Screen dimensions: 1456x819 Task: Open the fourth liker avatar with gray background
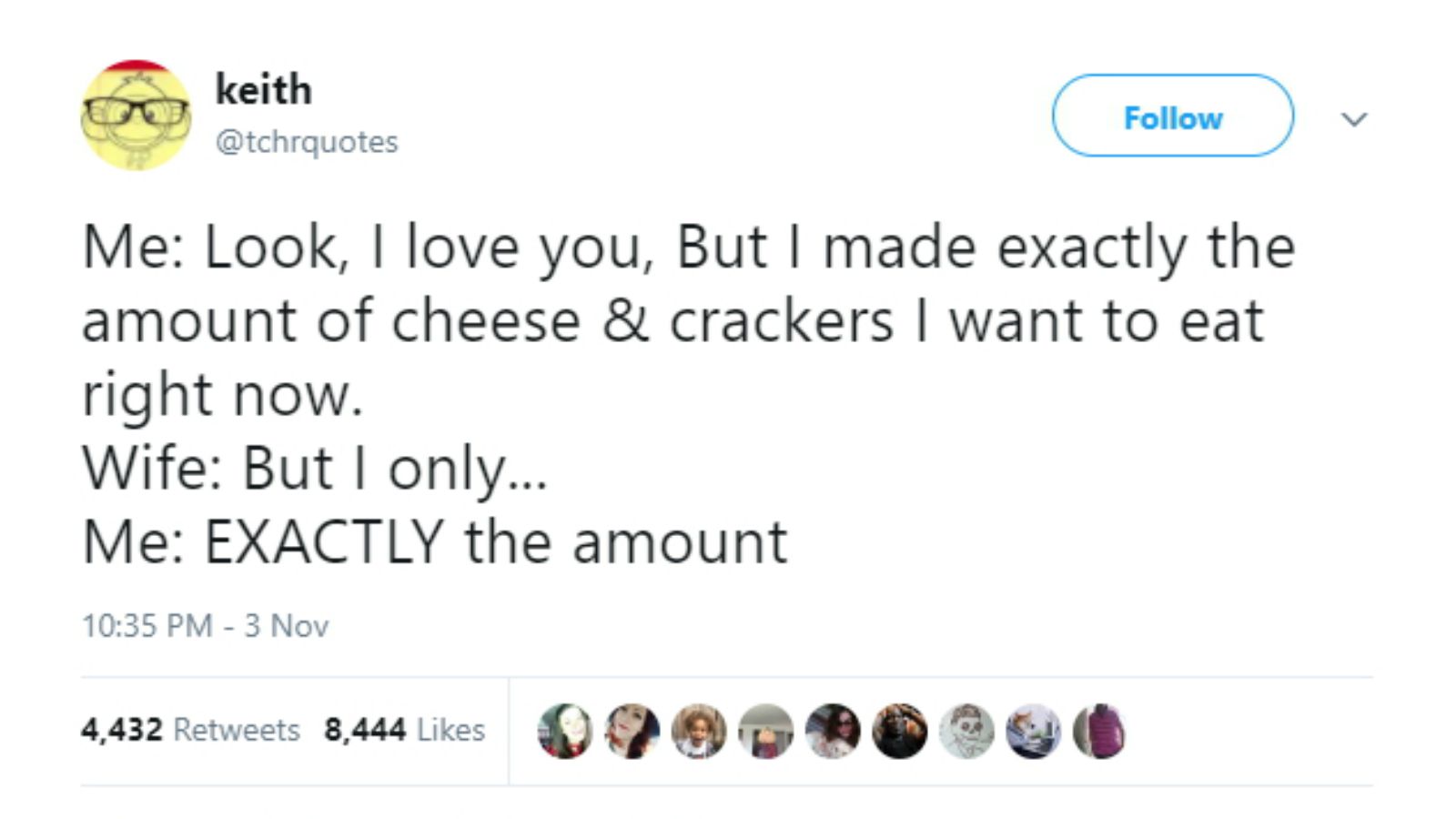765,731
